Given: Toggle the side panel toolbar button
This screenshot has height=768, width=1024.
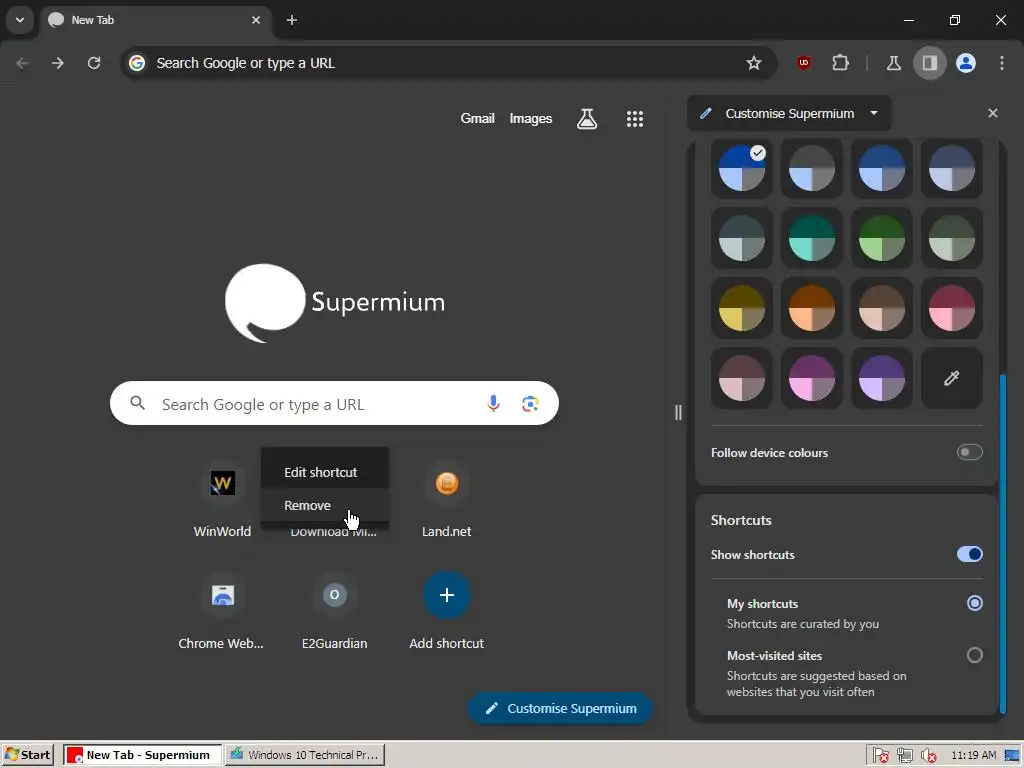Looking at the screenshot, I should point(929,63).
